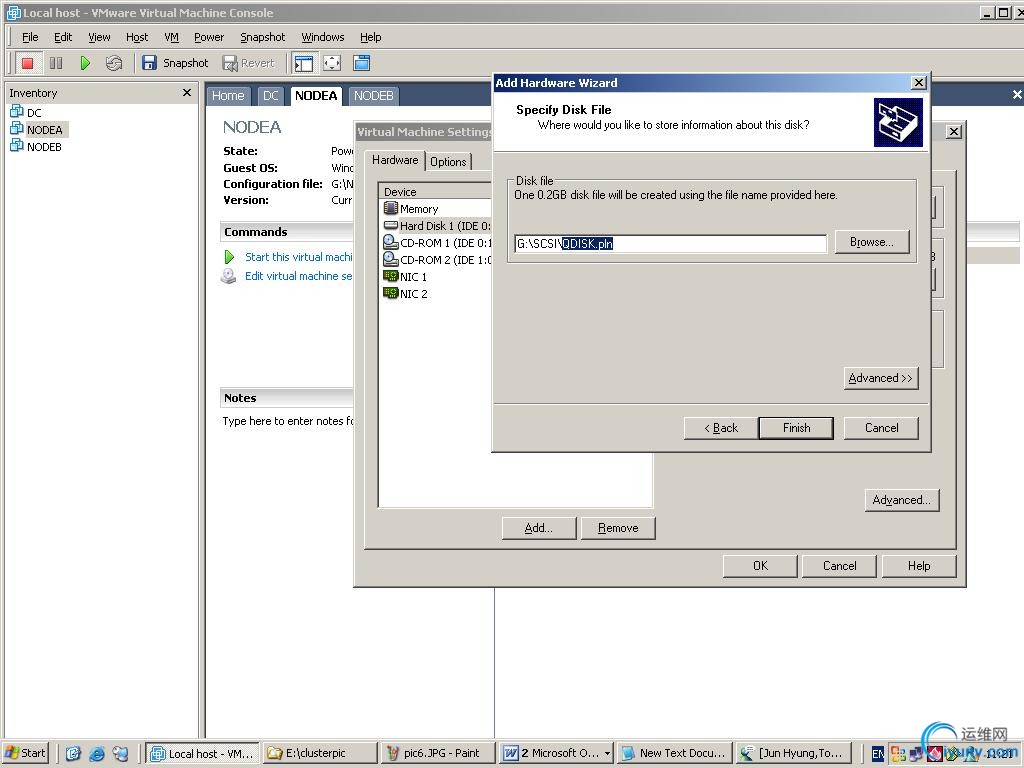Click OK in Virtual Machine Settings
Viewport: 1024px width, 768px height.
[x=760, y=566]
